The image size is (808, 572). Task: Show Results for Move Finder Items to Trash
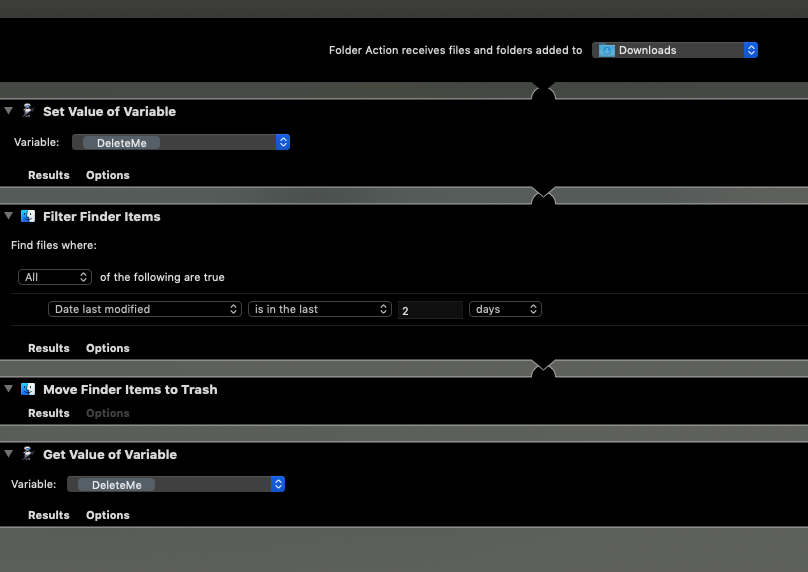[x=48, y=413]
